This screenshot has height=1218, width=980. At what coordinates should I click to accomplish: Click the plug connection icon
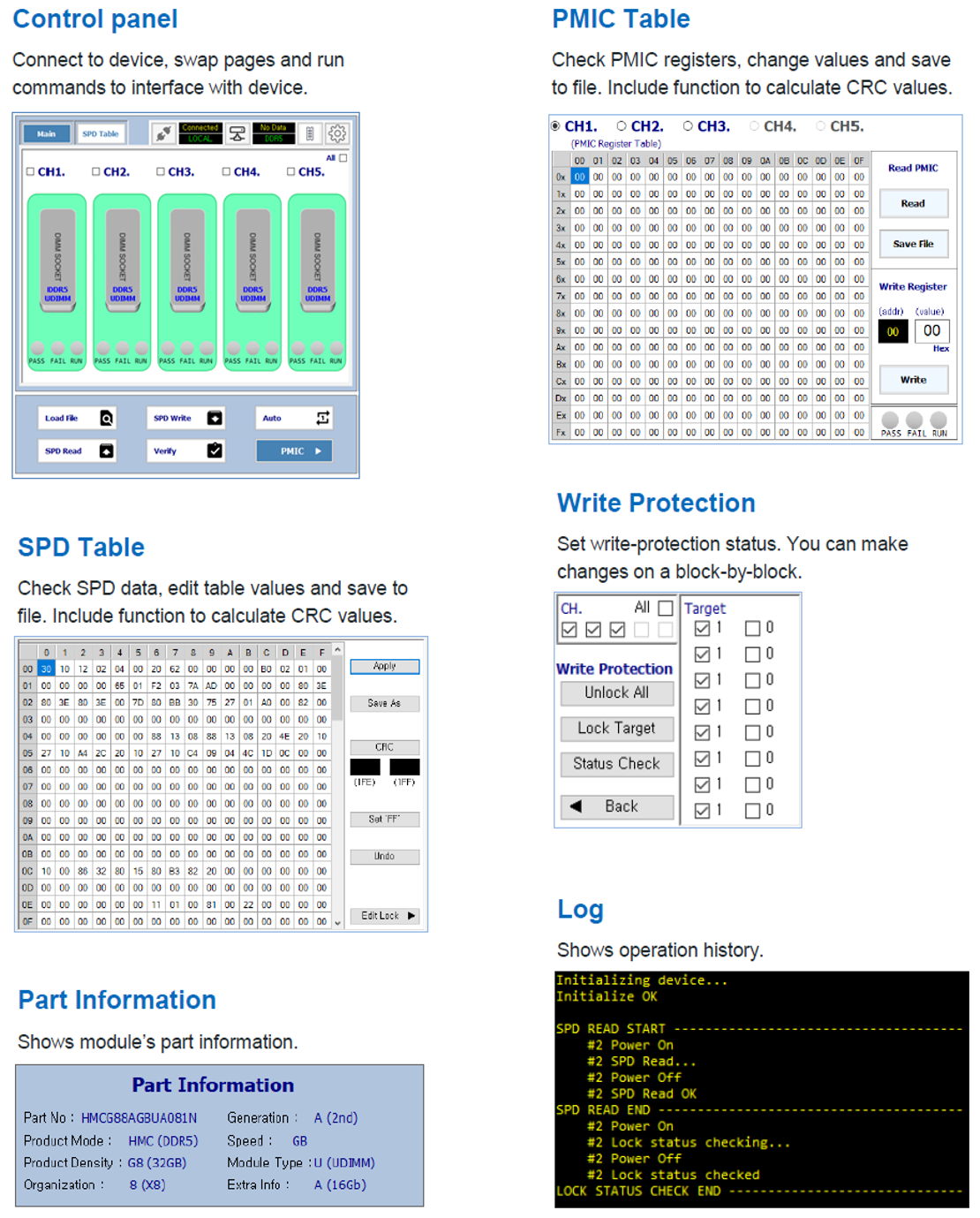(x=163, y=133)
